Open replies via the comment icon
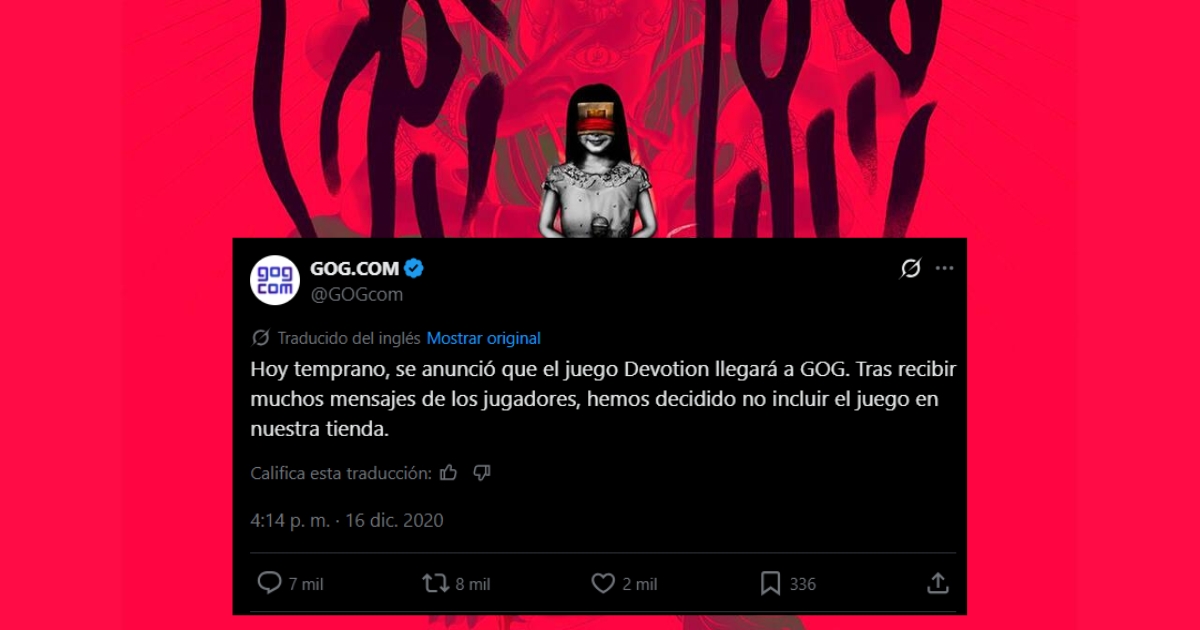This screenshot has width=1200, height=630. pos(269,583)
